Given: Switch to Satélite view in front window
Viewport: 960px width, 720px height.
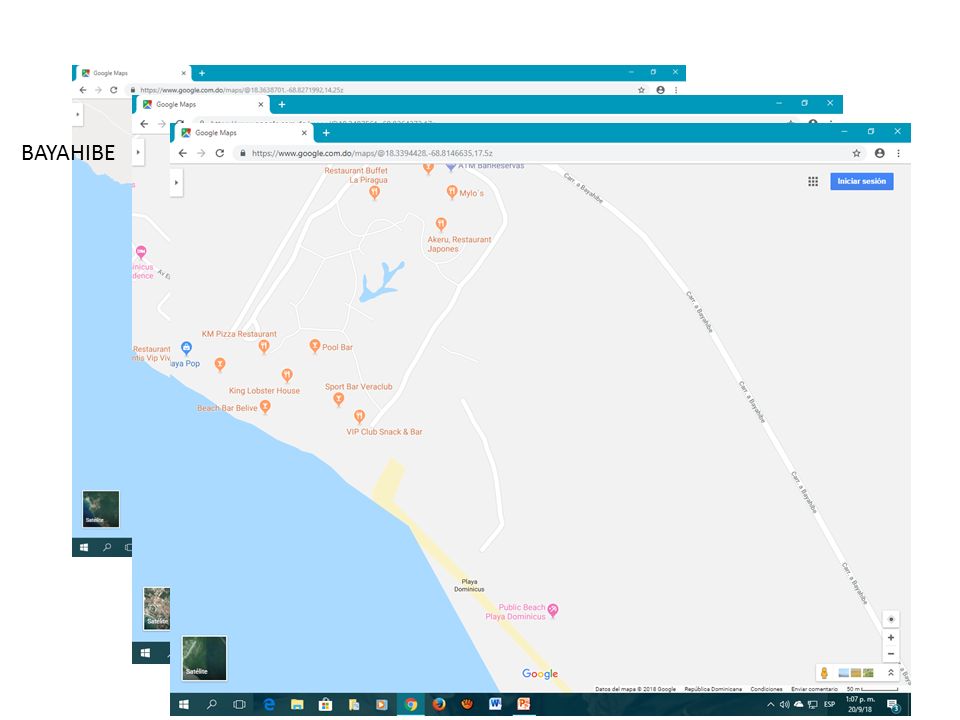Looking at the screenshot, I should click(x=204, y=658).
